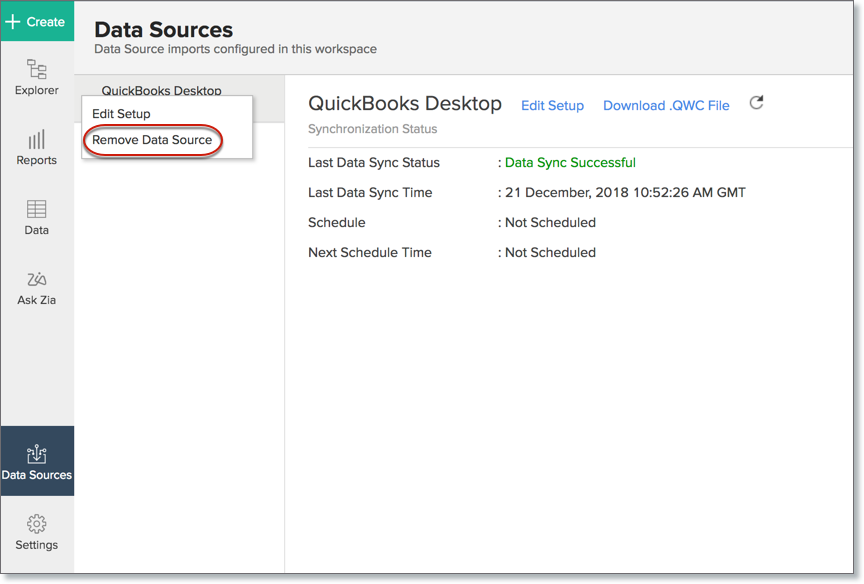
Task: Refresh the synchronization status
Action: tap(757, 102)
